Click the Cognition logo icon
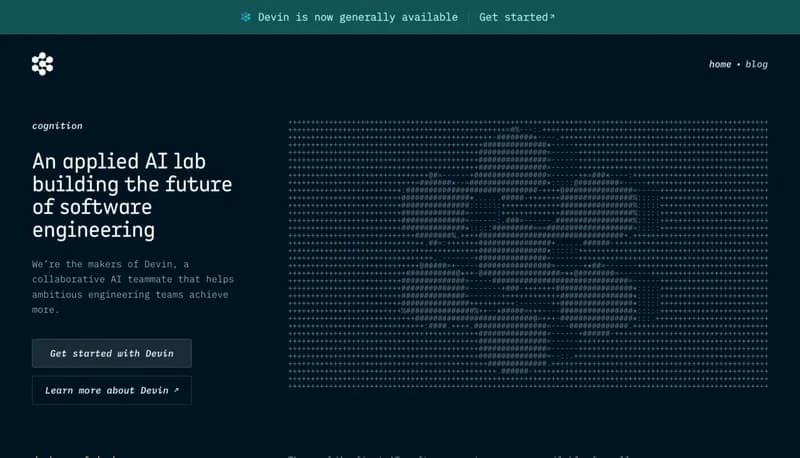 click(42, 64)
